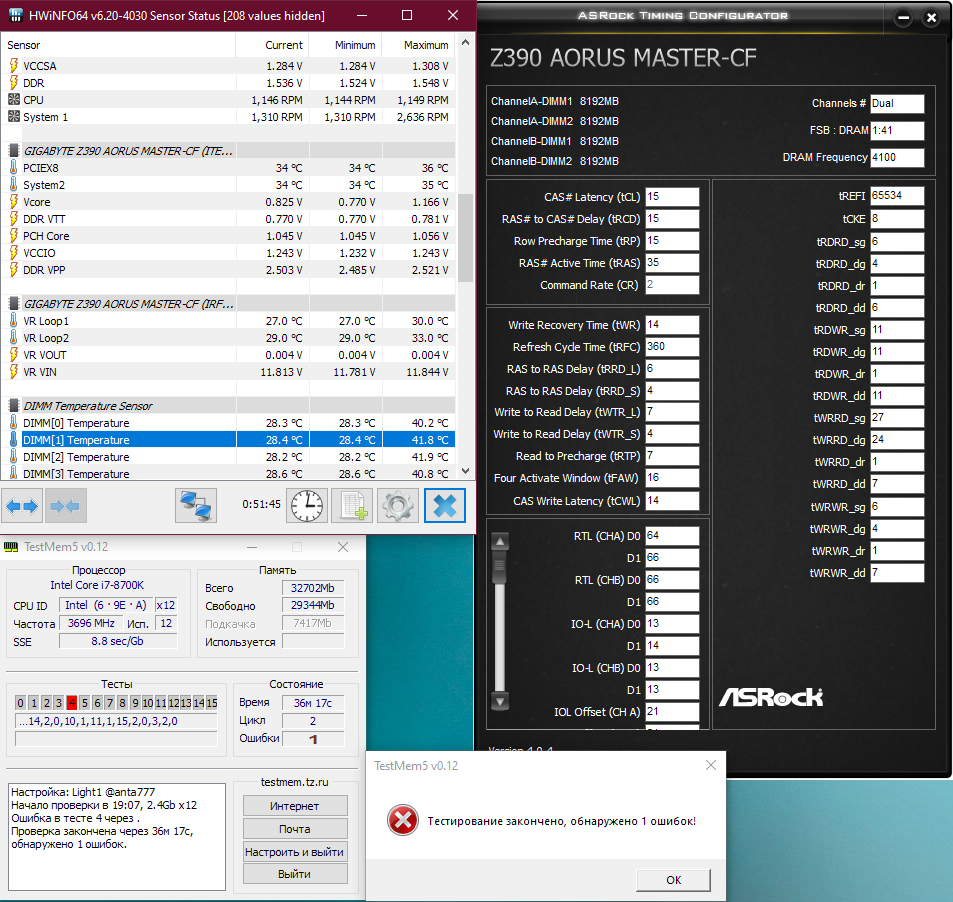Screen dimensions: 953x902
Task: Click the CPU fan icon in sensor list
Action: pyautogui.click(x=13, y=99)
